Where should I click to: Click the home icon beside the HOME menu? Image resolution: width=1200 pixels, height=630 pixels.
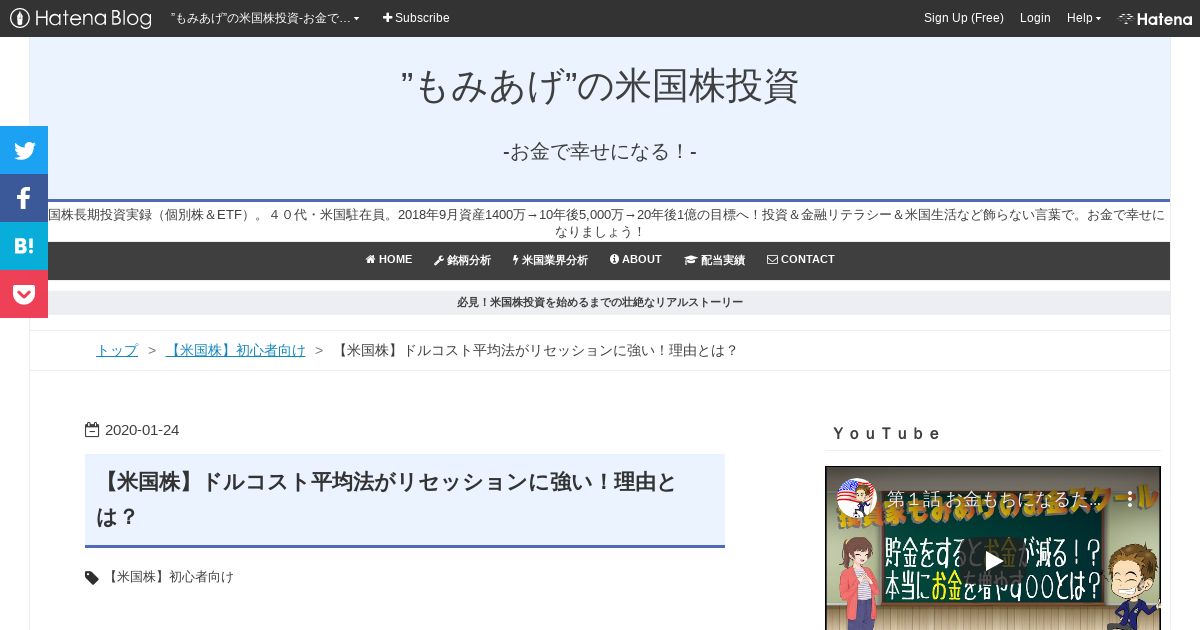point(370,260)
